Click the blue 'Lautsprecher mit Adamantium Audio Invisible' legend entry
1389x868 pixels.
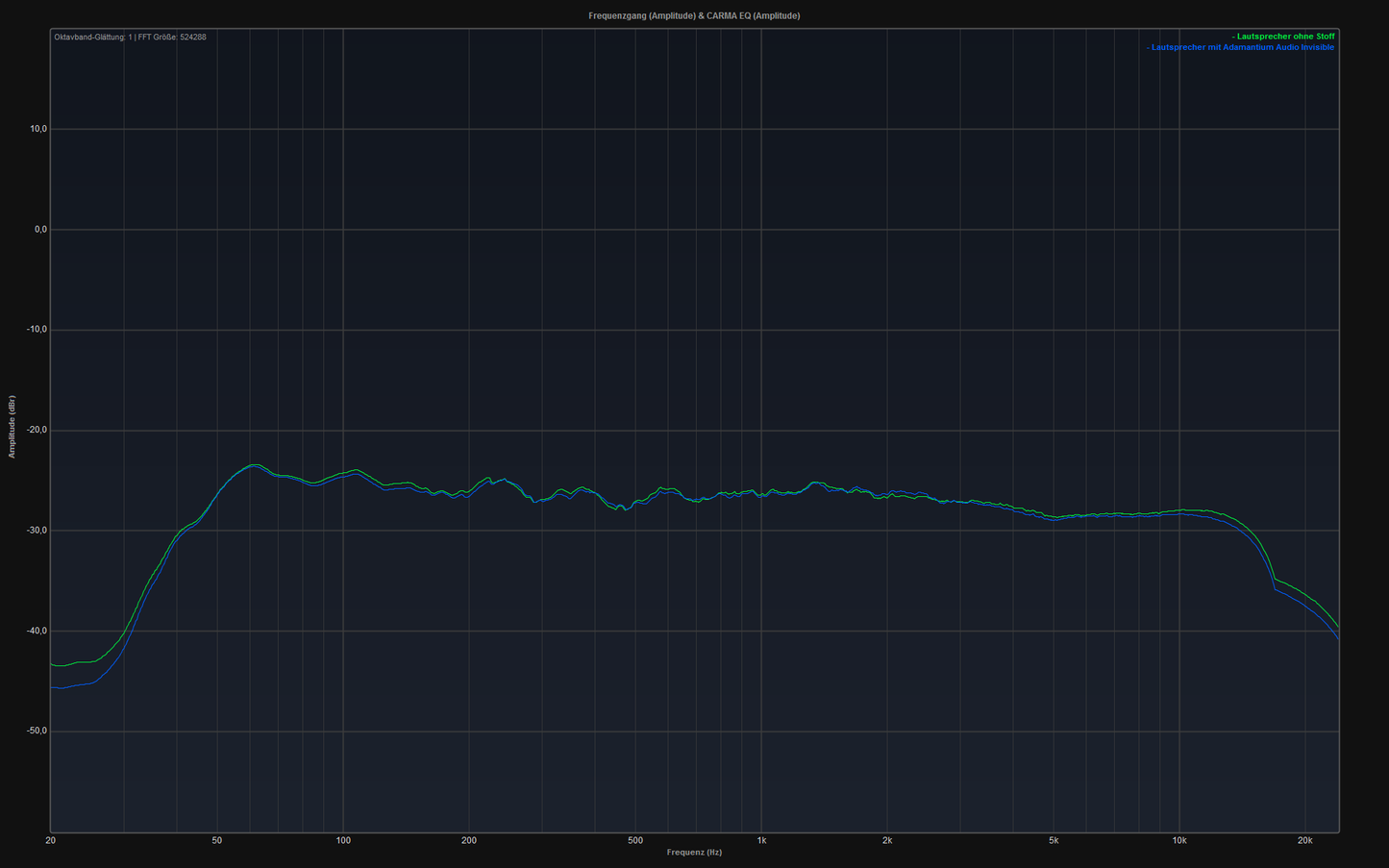pos(1240,47)
